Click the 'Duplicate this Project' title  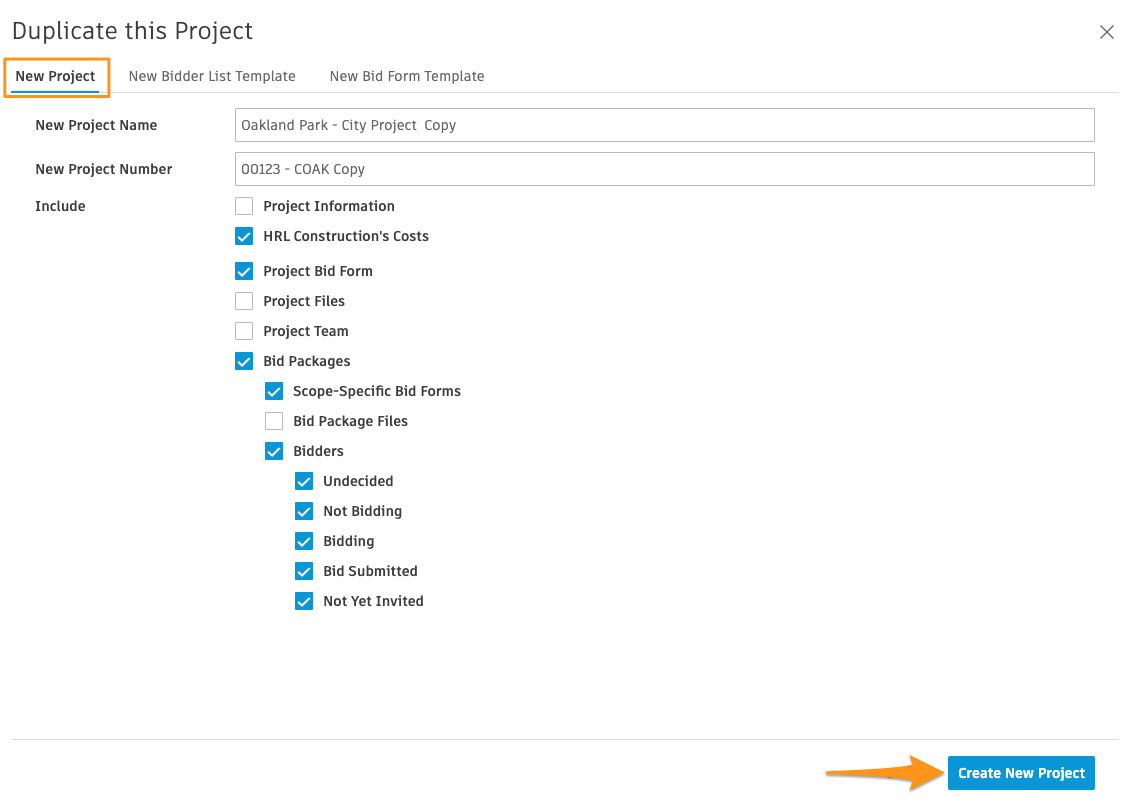coord(132,31)
